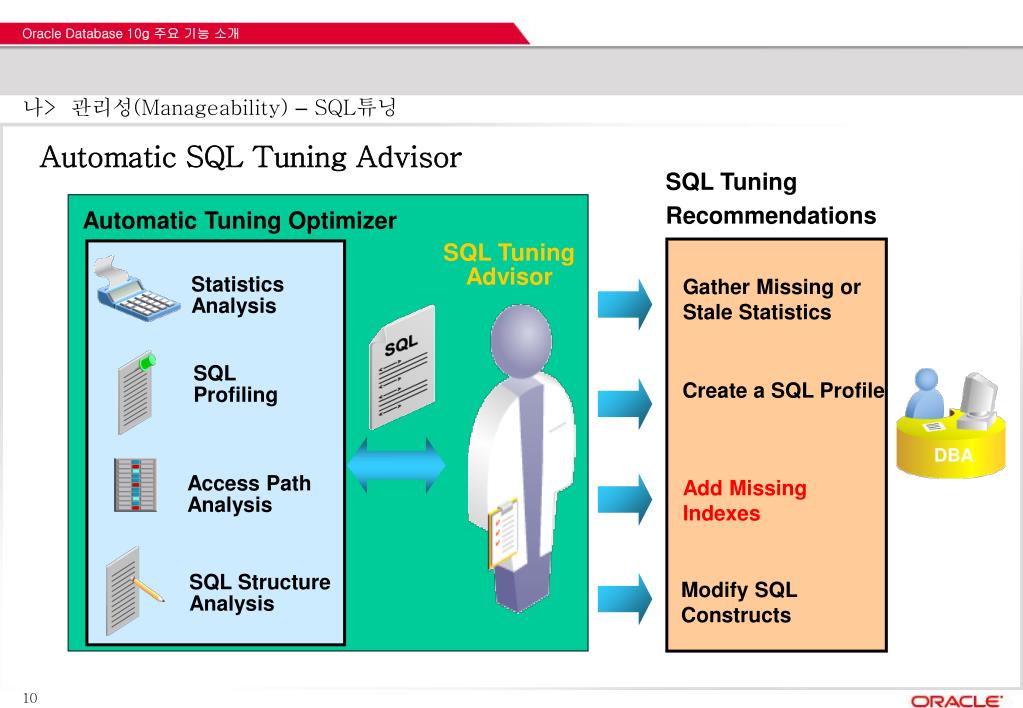Screen dimensions: 1023x708
Task: Select the Access Path Analysis label
Action: pyautogui.click(x=249, y=494)
